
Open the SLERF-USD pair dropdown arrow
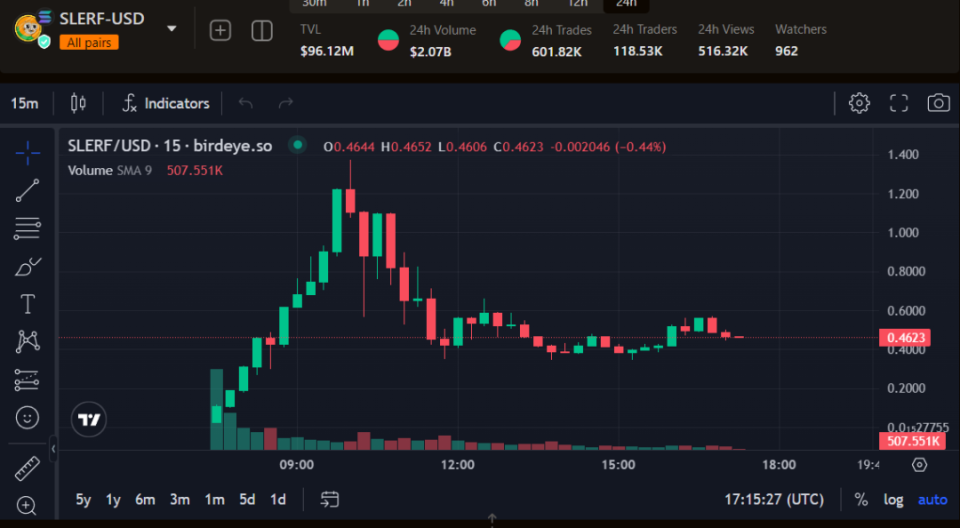tap(172, 28)
